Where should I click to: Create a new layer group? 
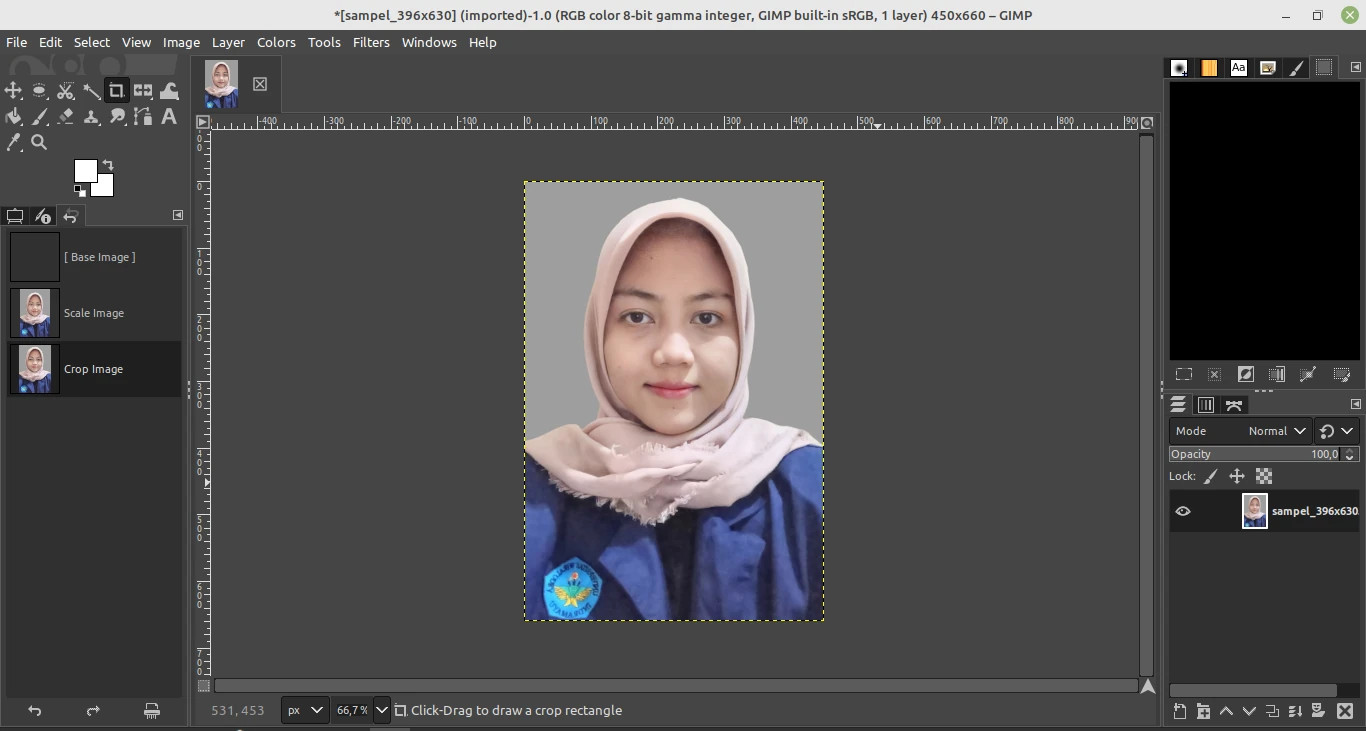(x=1203, y=711)
